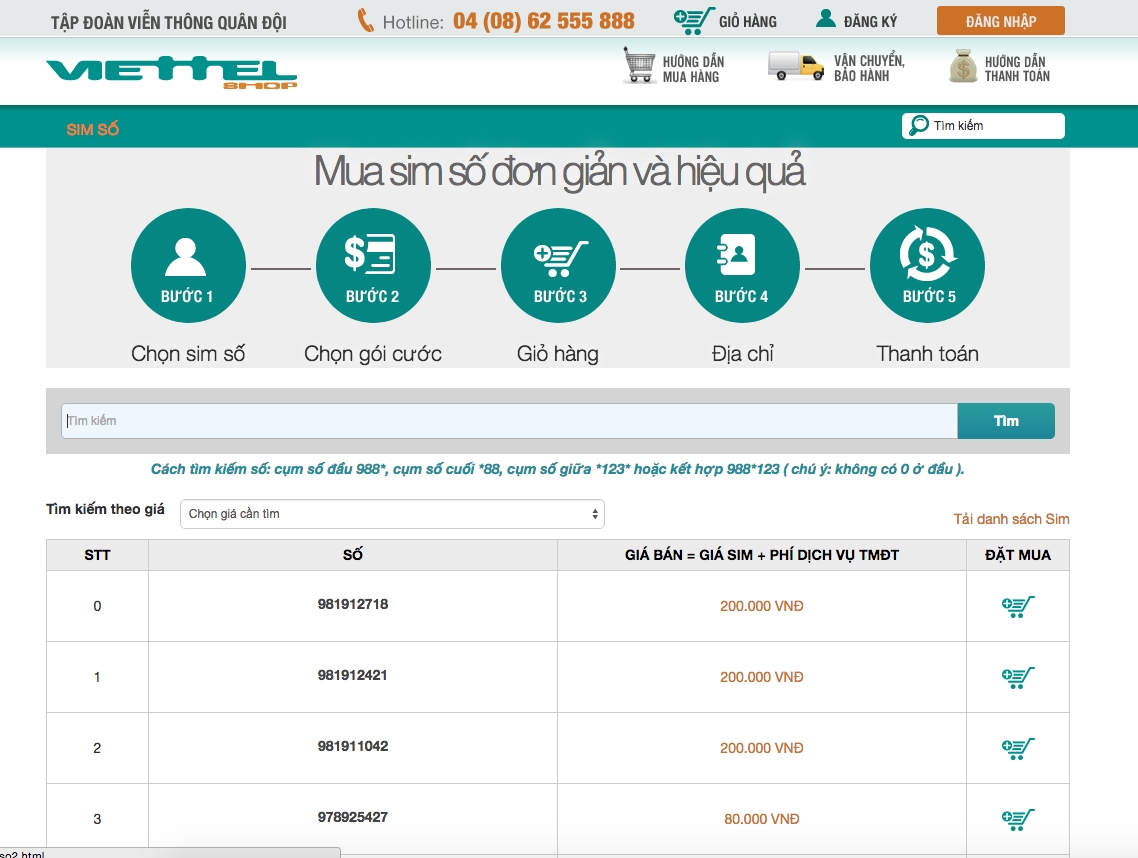Image resolution: width=1138 pixels, height=858 pixels.
Task: Click the Đăng nhập button
Action: (x=1001, y=21)
